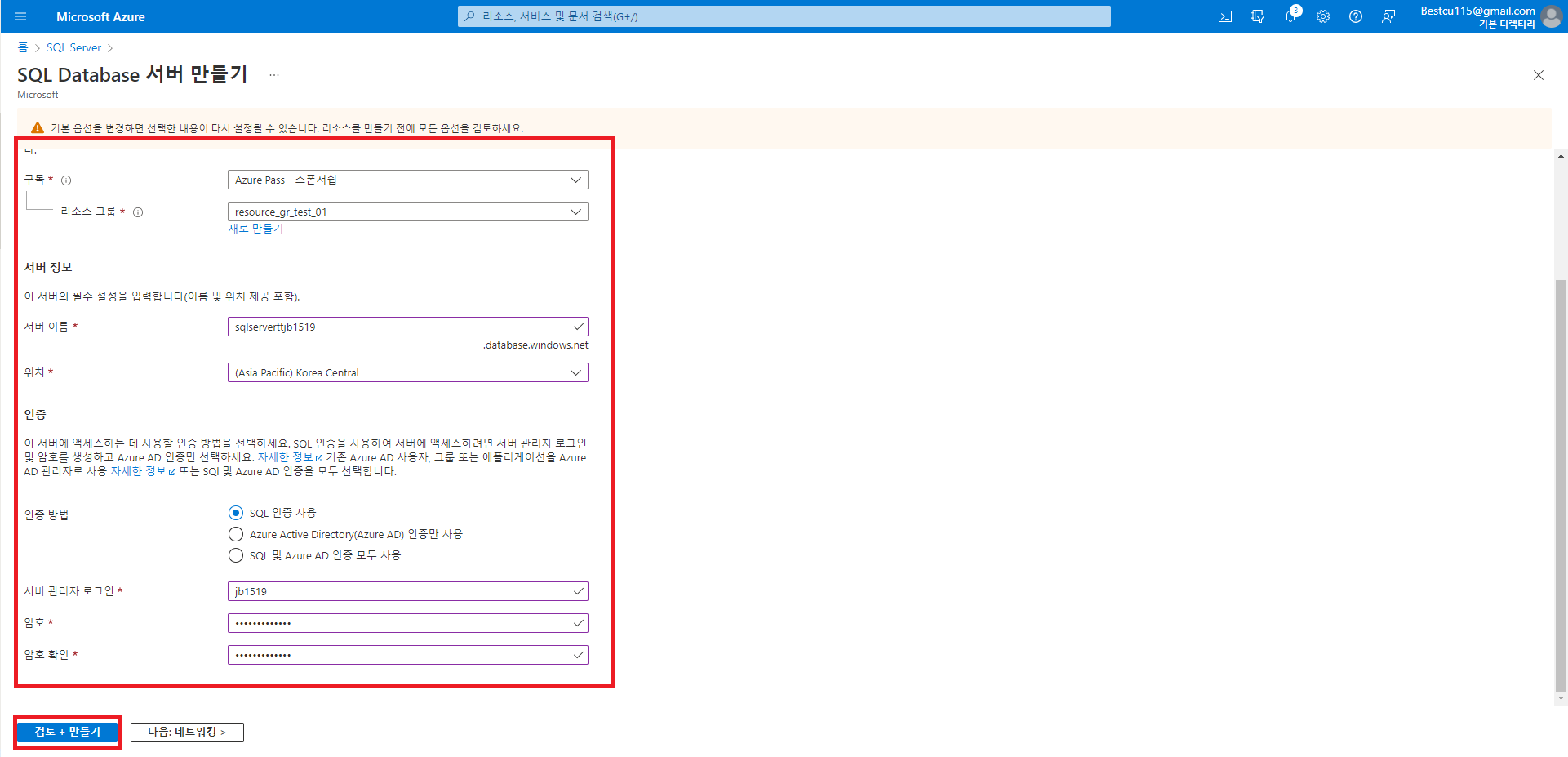Click the vertical scrollbar thumb of the form

pos(1561,486)
